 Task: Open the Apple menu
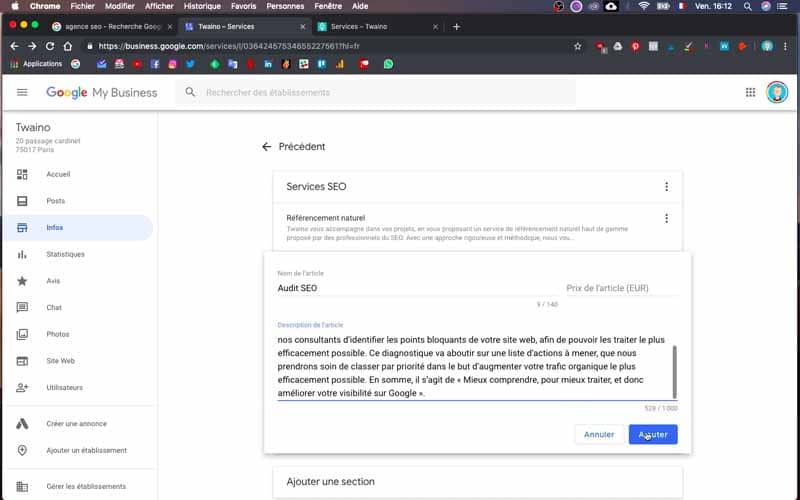[x=15, y=6]
